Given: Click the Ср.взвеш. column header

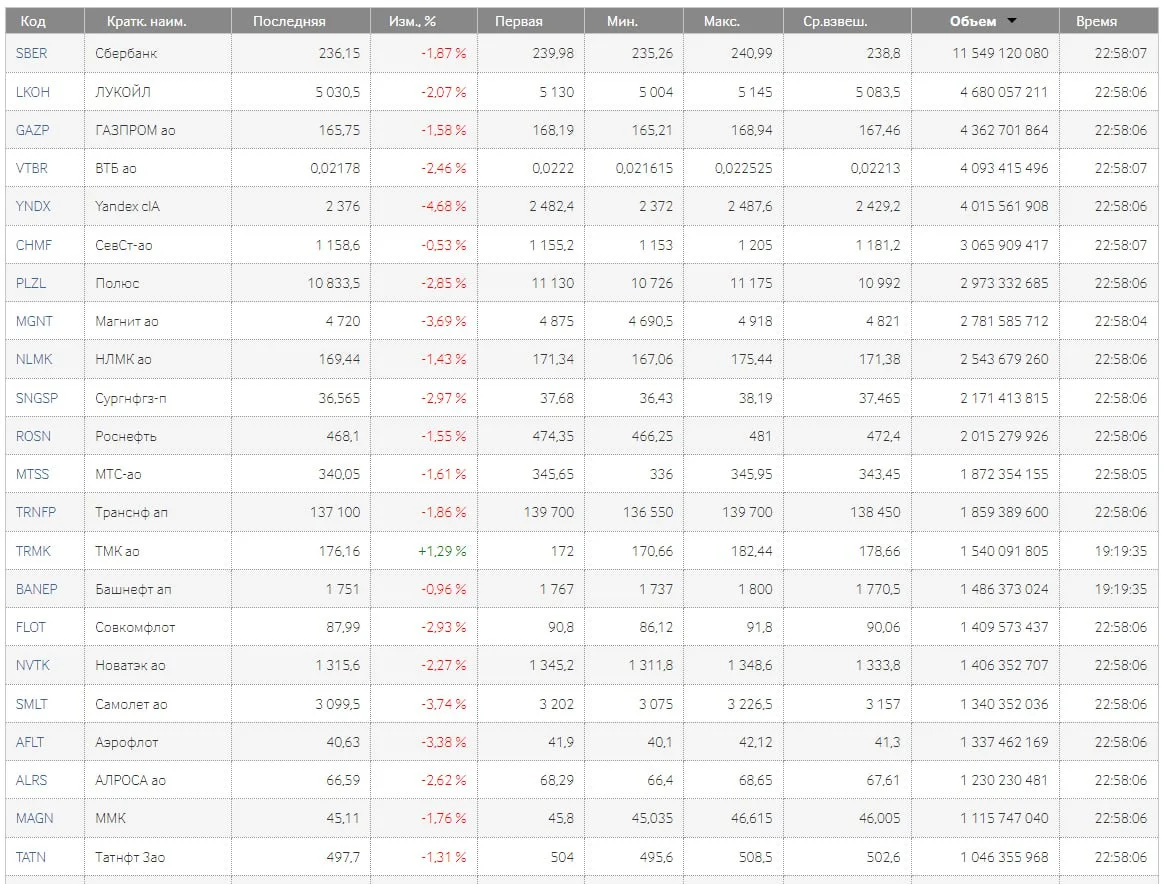Looking at the screenshot, I should pyautogui.click(x=835, y=21).
